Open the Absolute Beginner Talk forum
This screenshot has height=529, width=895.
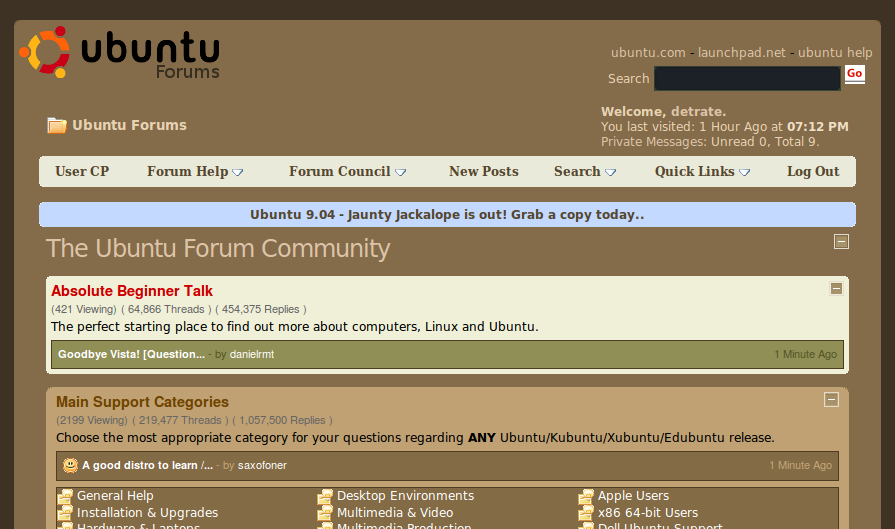(132, 291)
